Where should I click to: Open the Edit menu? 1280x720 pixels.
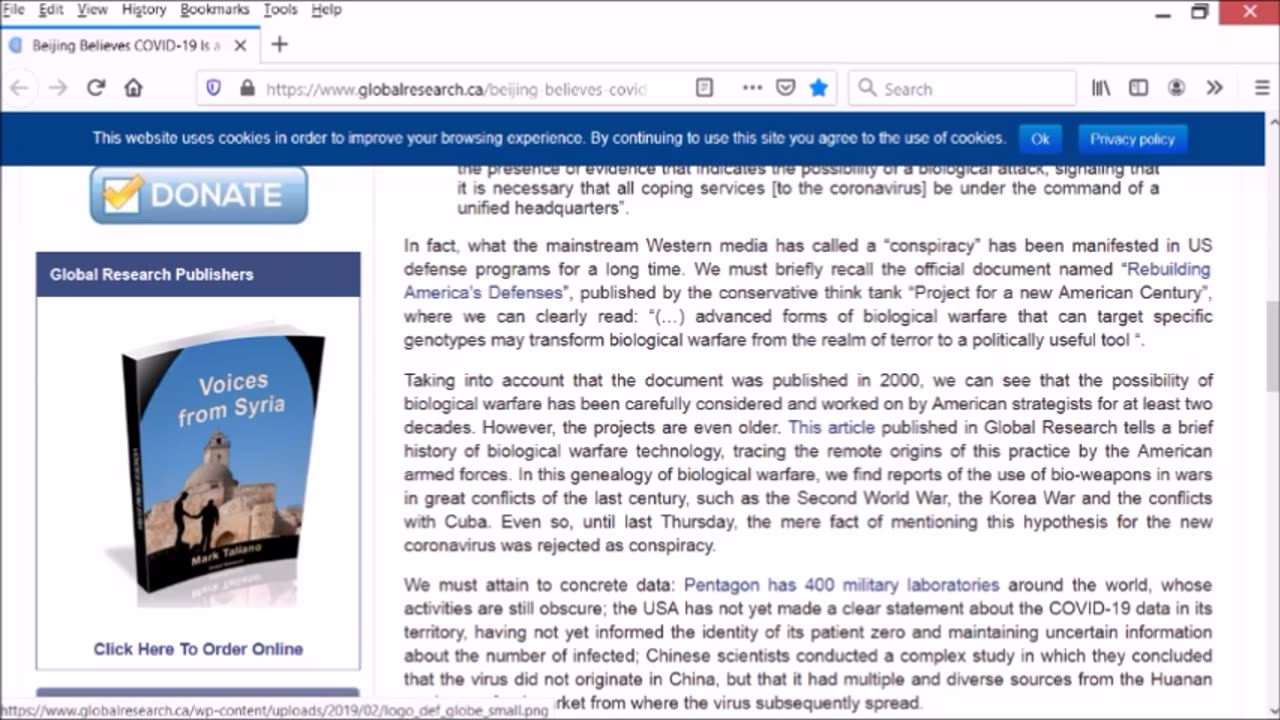[51, 9]
